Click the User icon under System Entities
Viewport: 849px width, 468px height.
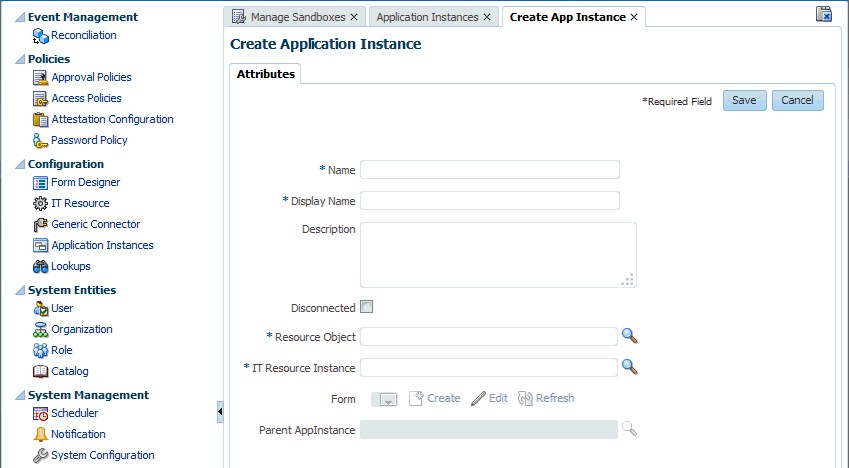pos(40,309)
